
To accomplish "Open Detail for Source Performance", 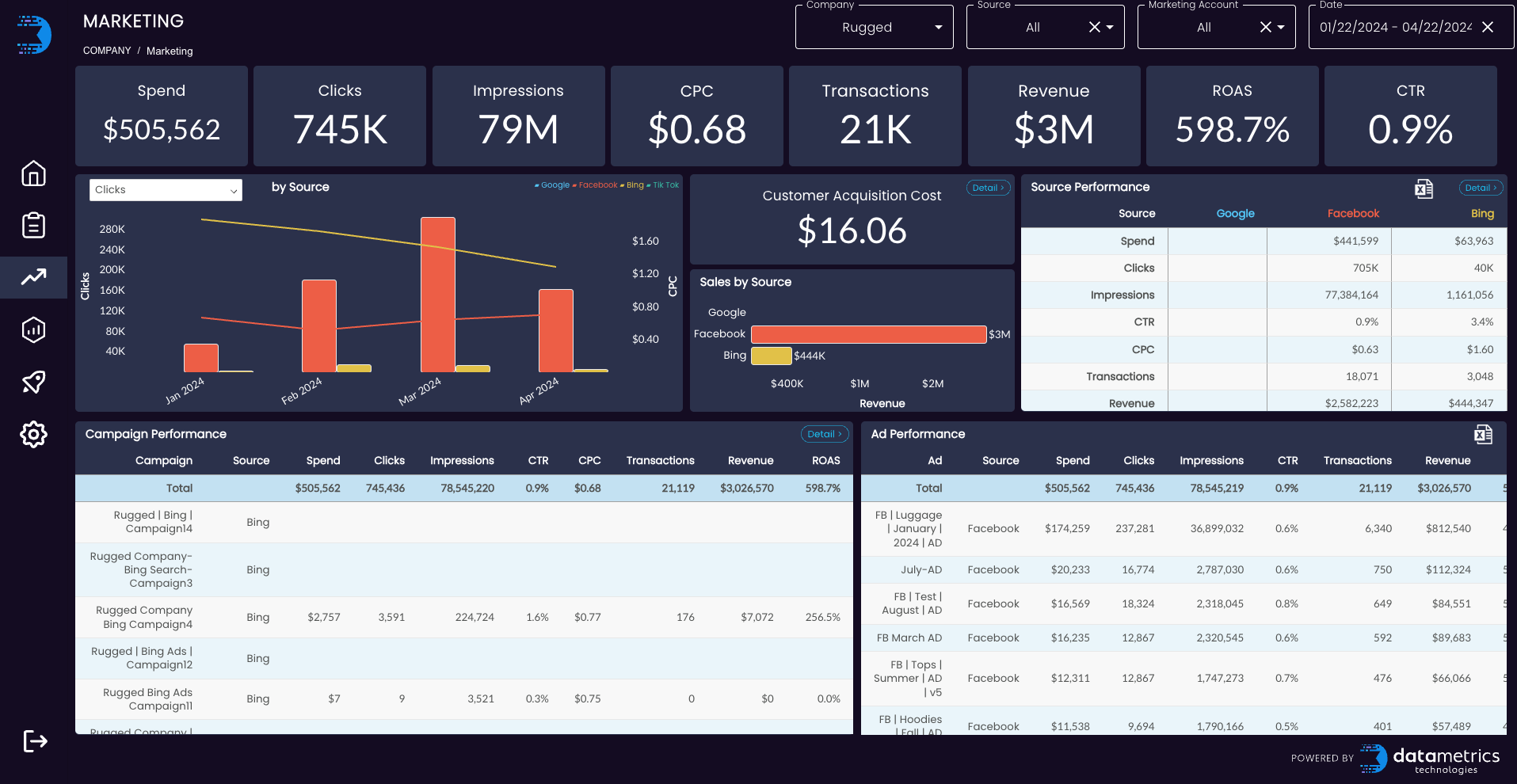I will (1481, 188).
